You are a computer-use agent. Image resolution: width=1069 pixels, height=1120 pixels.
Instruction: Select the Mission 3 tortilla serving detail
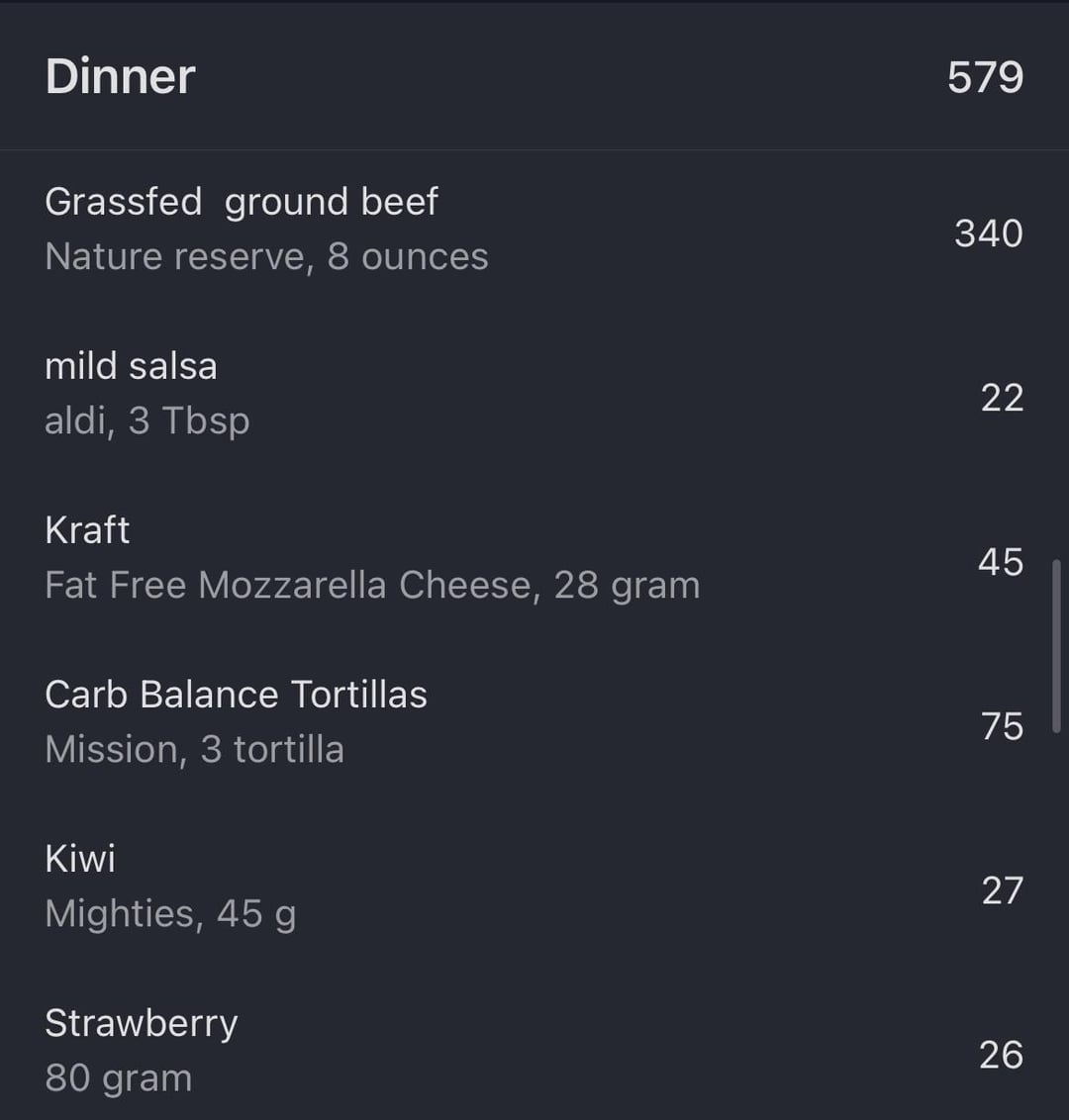[194, 749]
